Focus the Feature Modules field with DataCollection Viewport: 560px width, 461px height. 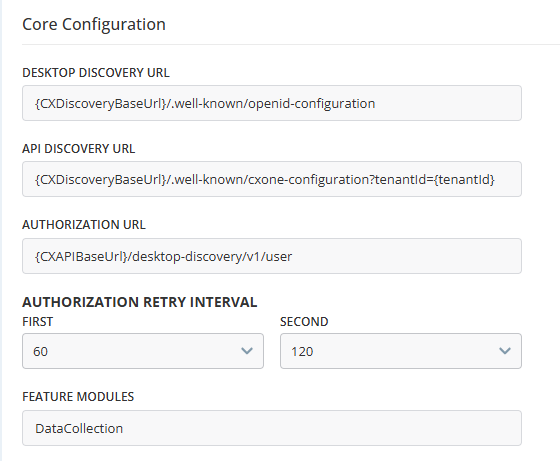point(272,428)
